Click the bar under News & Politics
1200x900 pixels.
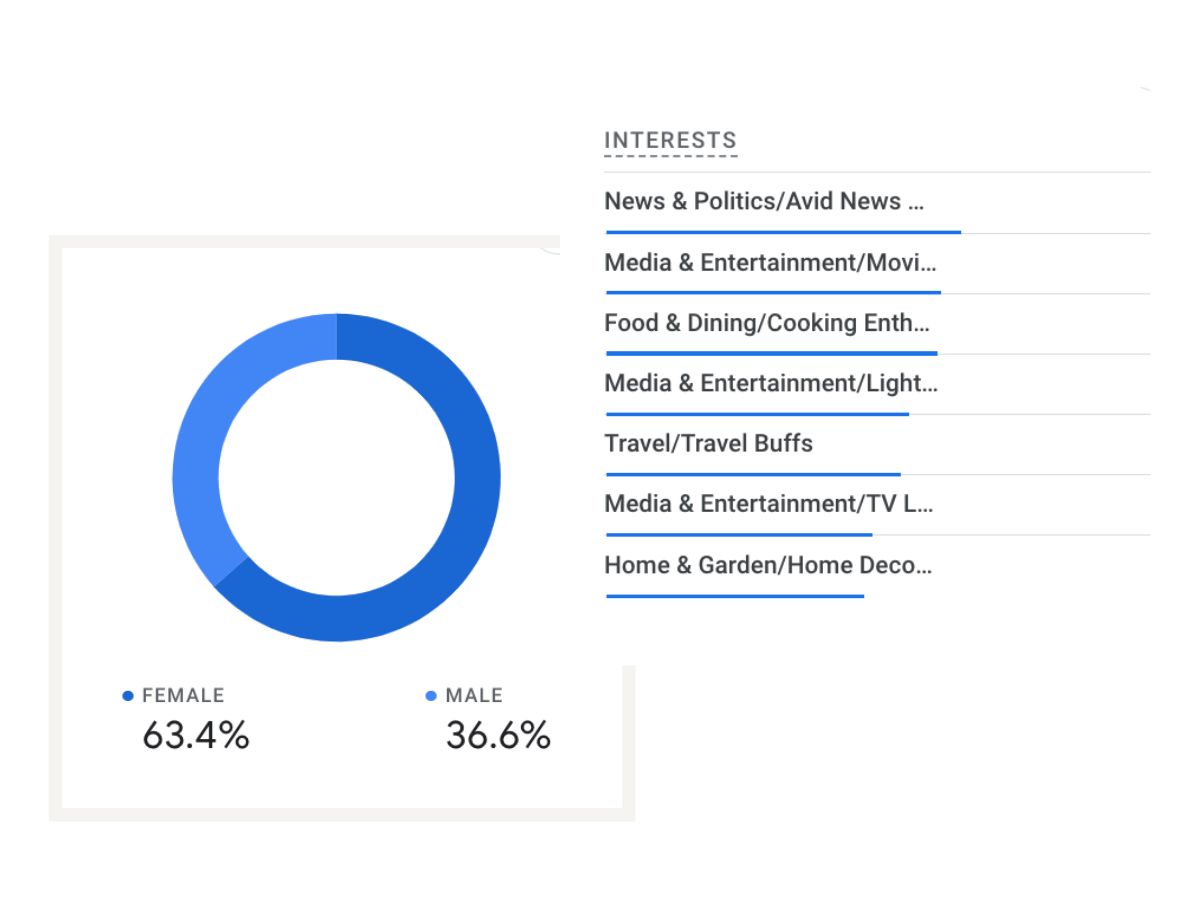coord(783,232)
